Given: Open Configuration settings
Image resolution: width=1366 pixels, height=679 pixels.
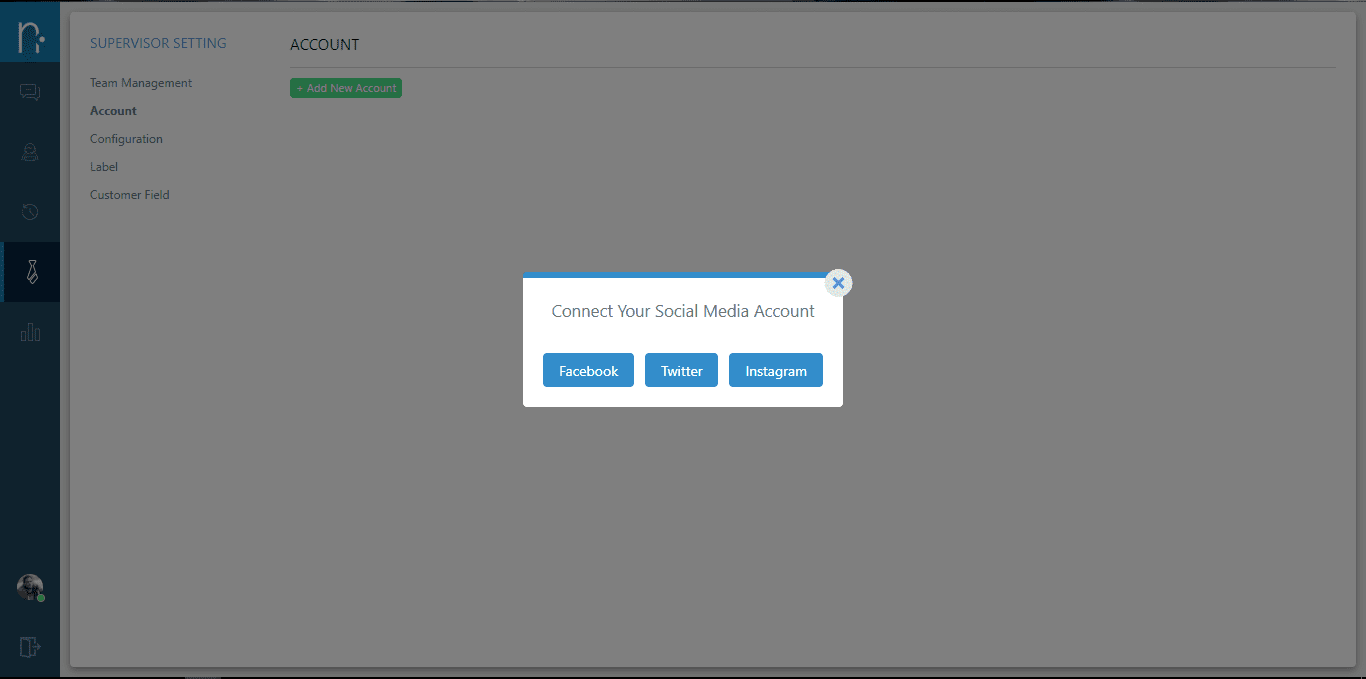Looking at the screenshot, I should [x=126, y=139].
